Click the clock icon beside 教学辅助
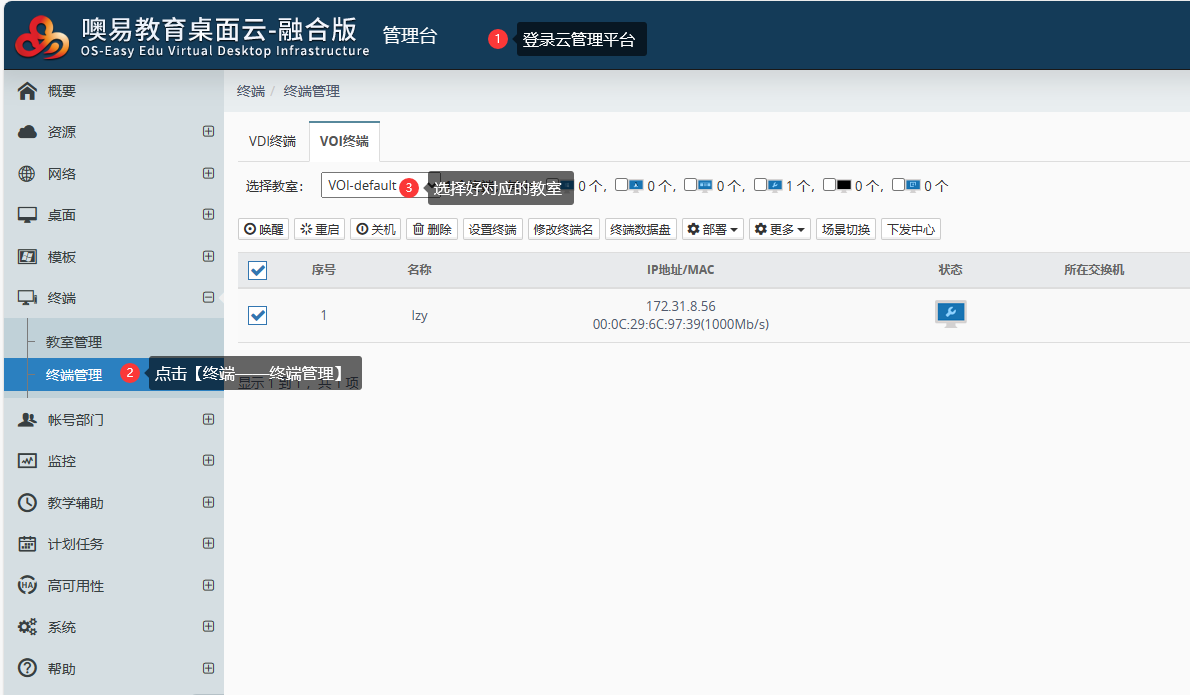The height and width of the screenshot is (695, 1190). pos(27,503)
